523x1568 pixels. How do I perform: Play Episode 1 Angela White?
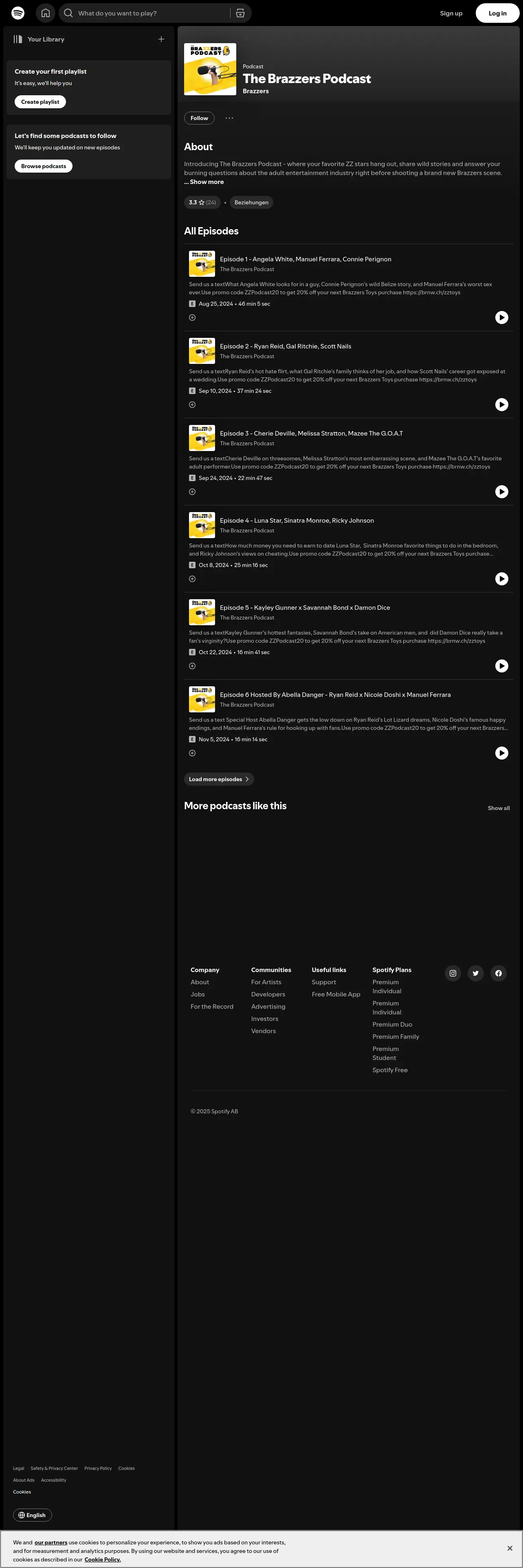[x=502, y=317]
